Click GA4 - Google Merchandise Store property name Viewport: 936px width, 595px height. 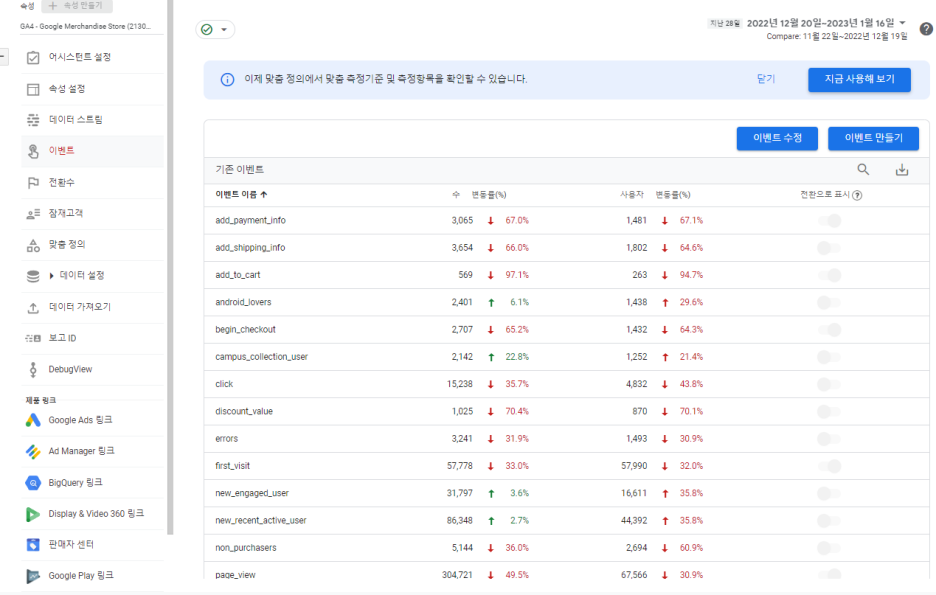85,26
